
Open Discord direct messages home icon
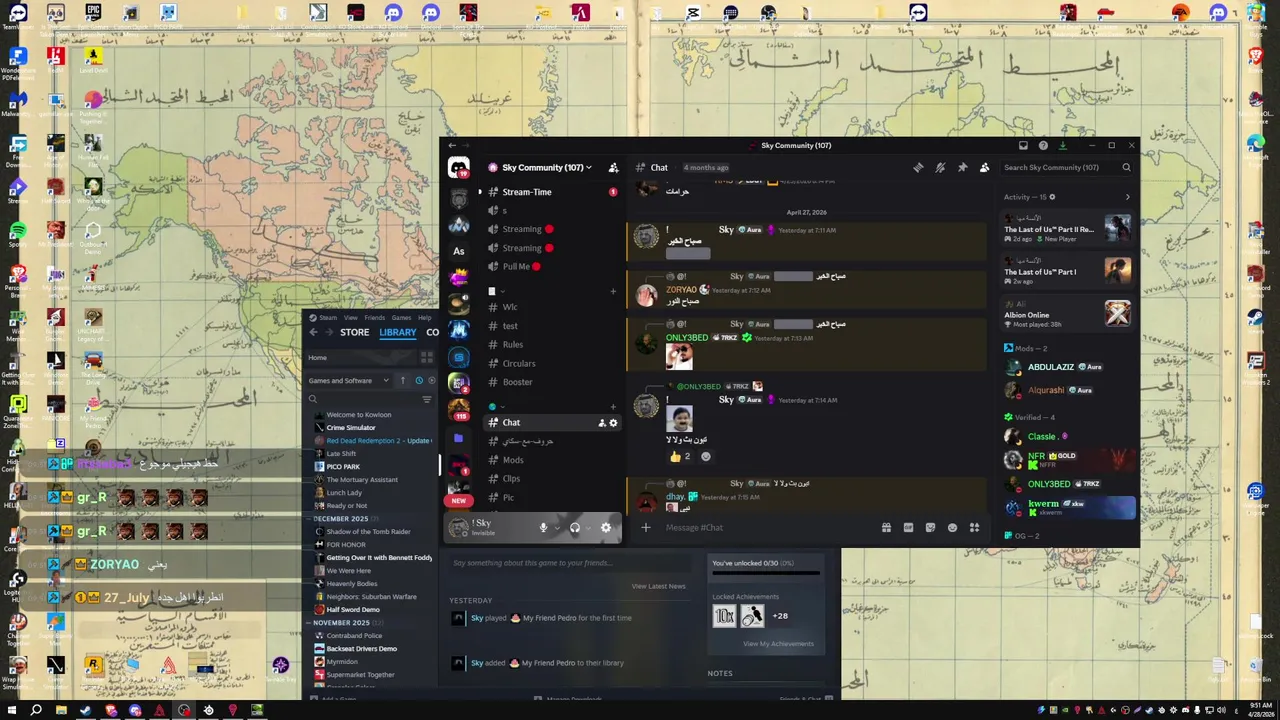tap(458, 168)
